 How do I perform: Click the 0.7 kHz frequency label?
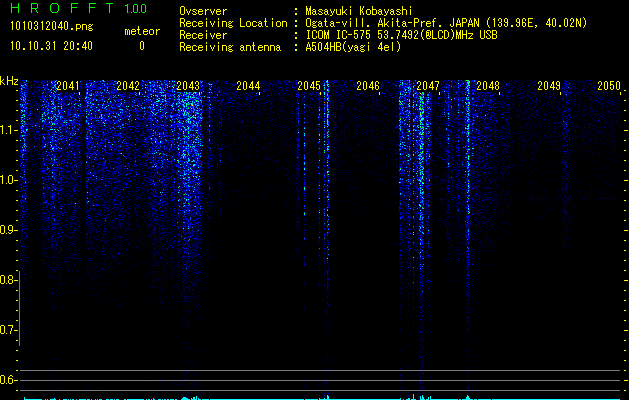[x=8, y=330]
